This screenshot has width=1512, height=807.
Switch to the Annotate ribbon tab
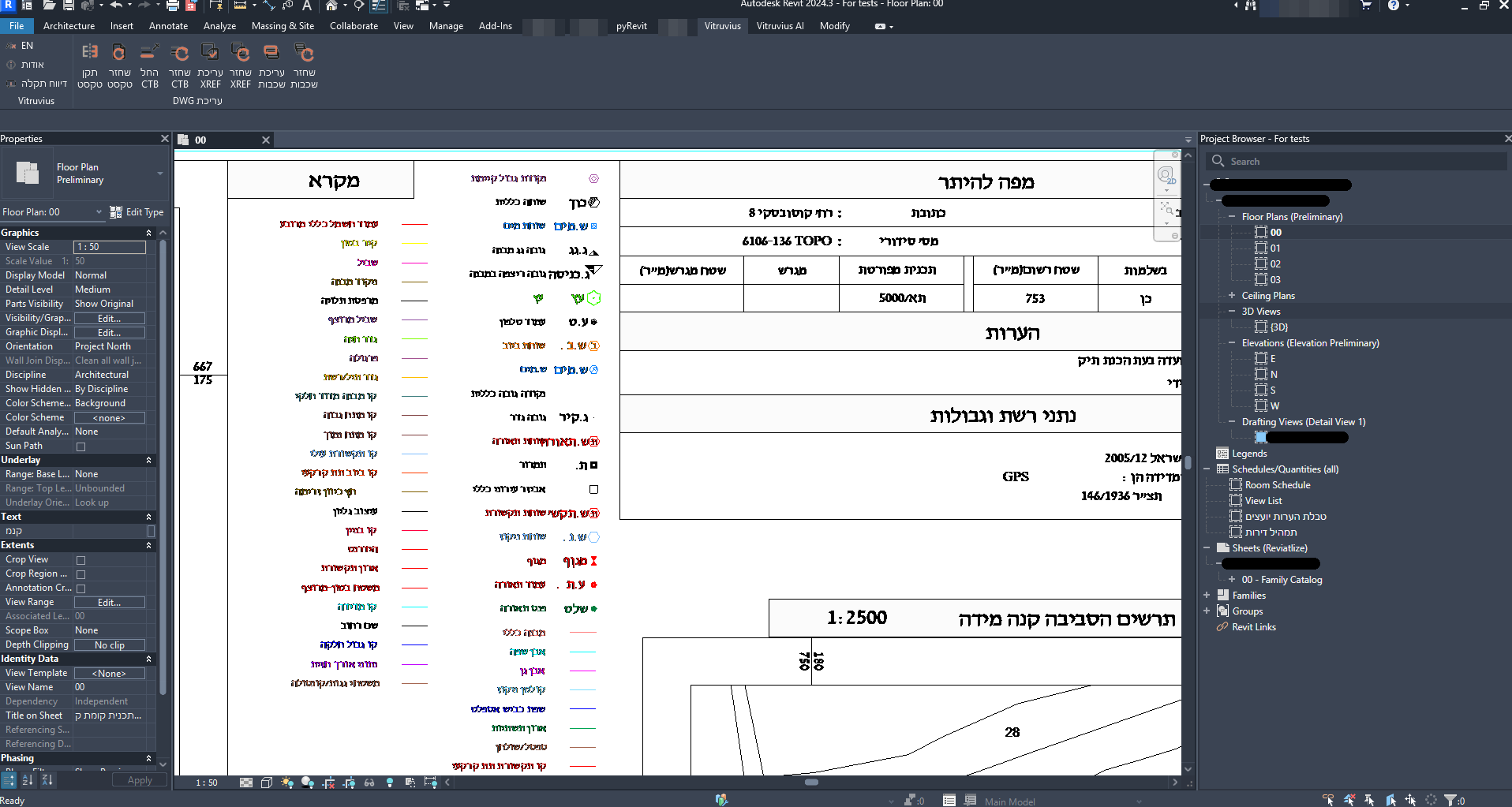[168, 26]
